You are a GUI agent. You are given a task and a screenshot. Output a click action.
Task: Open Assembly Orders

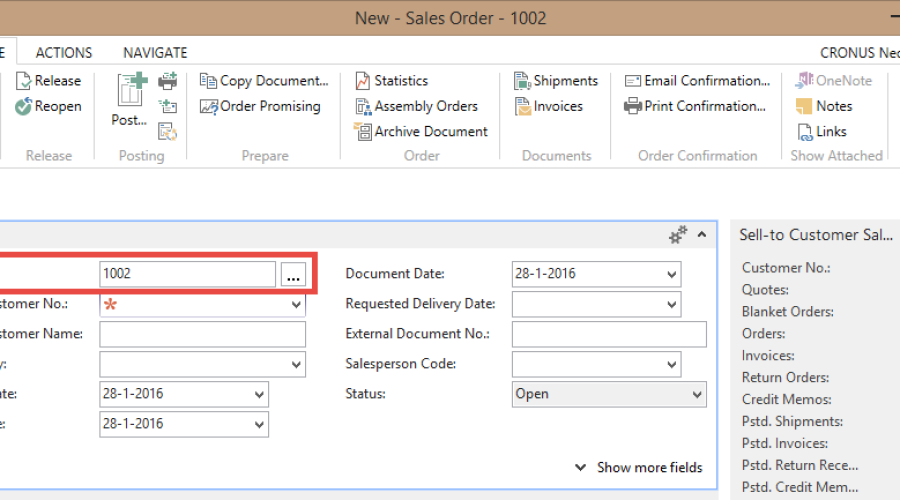pos(416,106)
